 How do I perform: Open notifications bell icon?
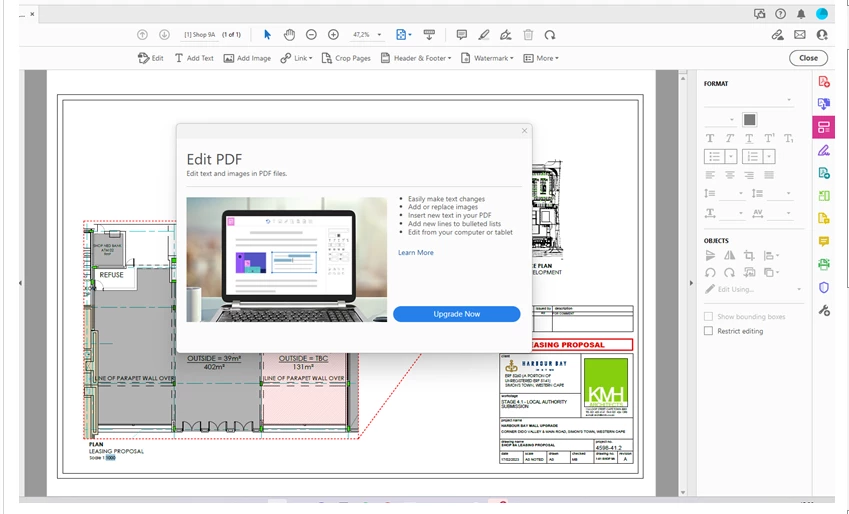[801, 14]
